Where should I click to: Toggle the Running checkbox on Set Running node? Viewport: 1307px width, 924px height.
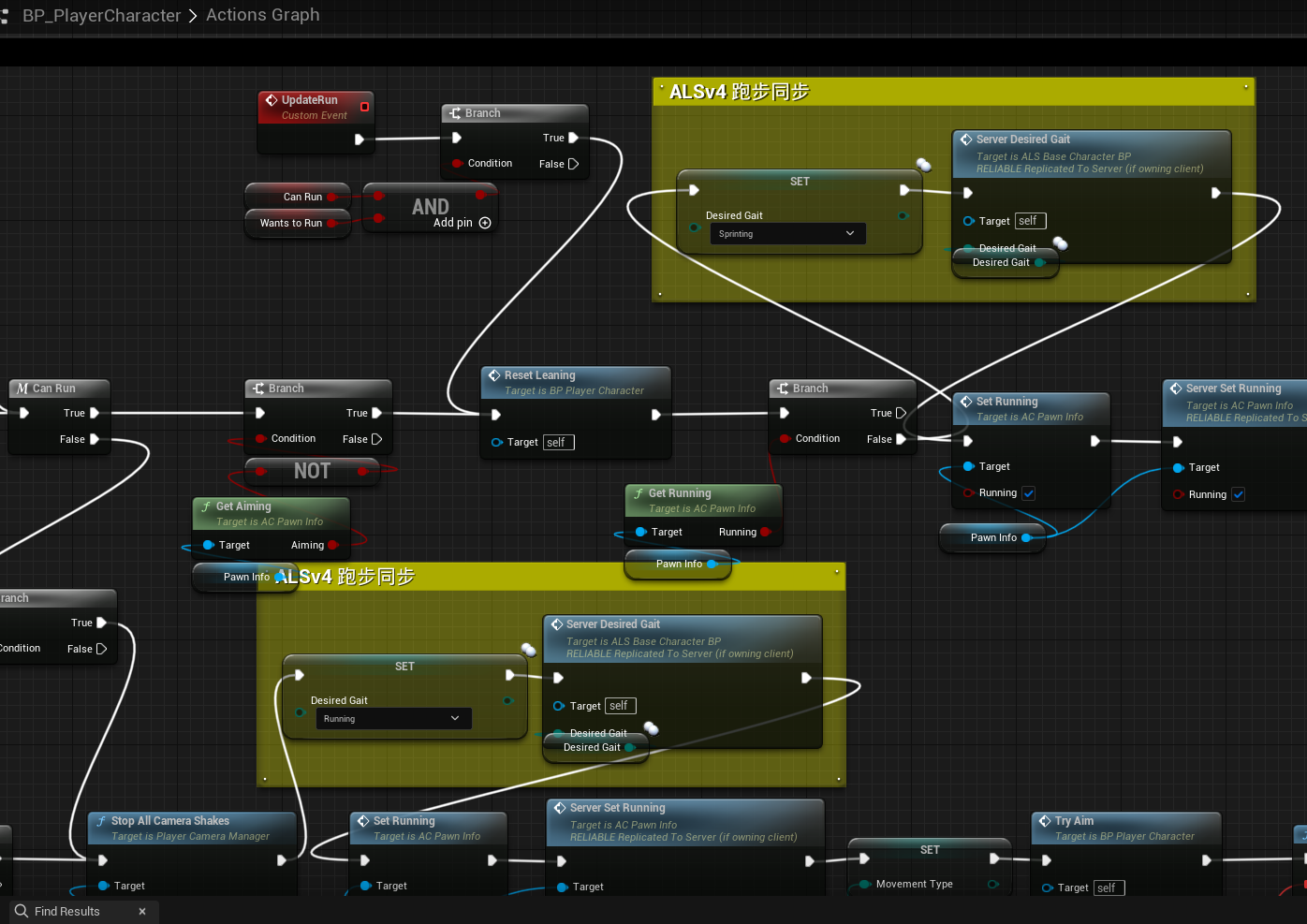1028,492
